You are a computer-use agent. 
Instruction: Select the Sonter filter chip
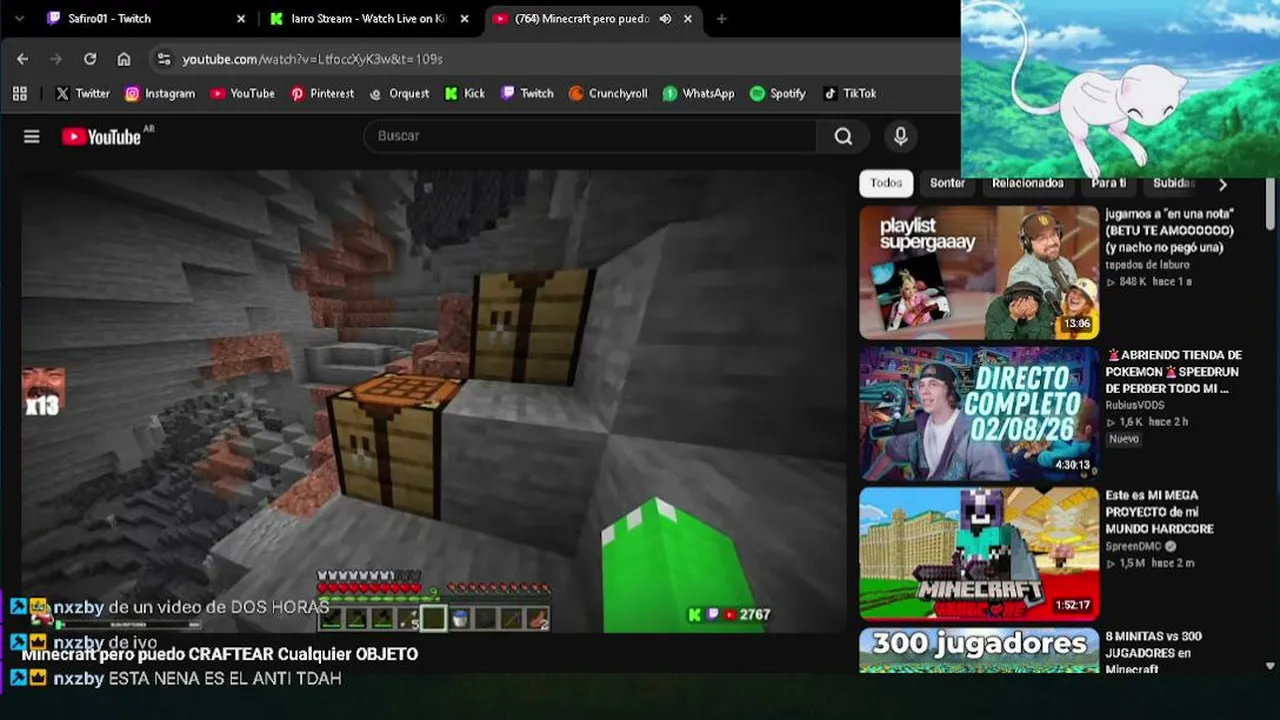(947, 183)
